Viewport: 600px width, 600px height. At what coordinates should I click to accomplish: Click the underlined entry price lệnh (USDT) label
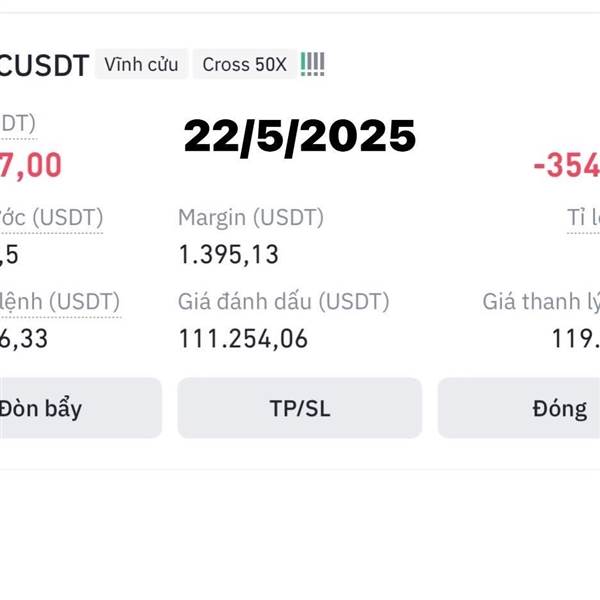[60, 303]
